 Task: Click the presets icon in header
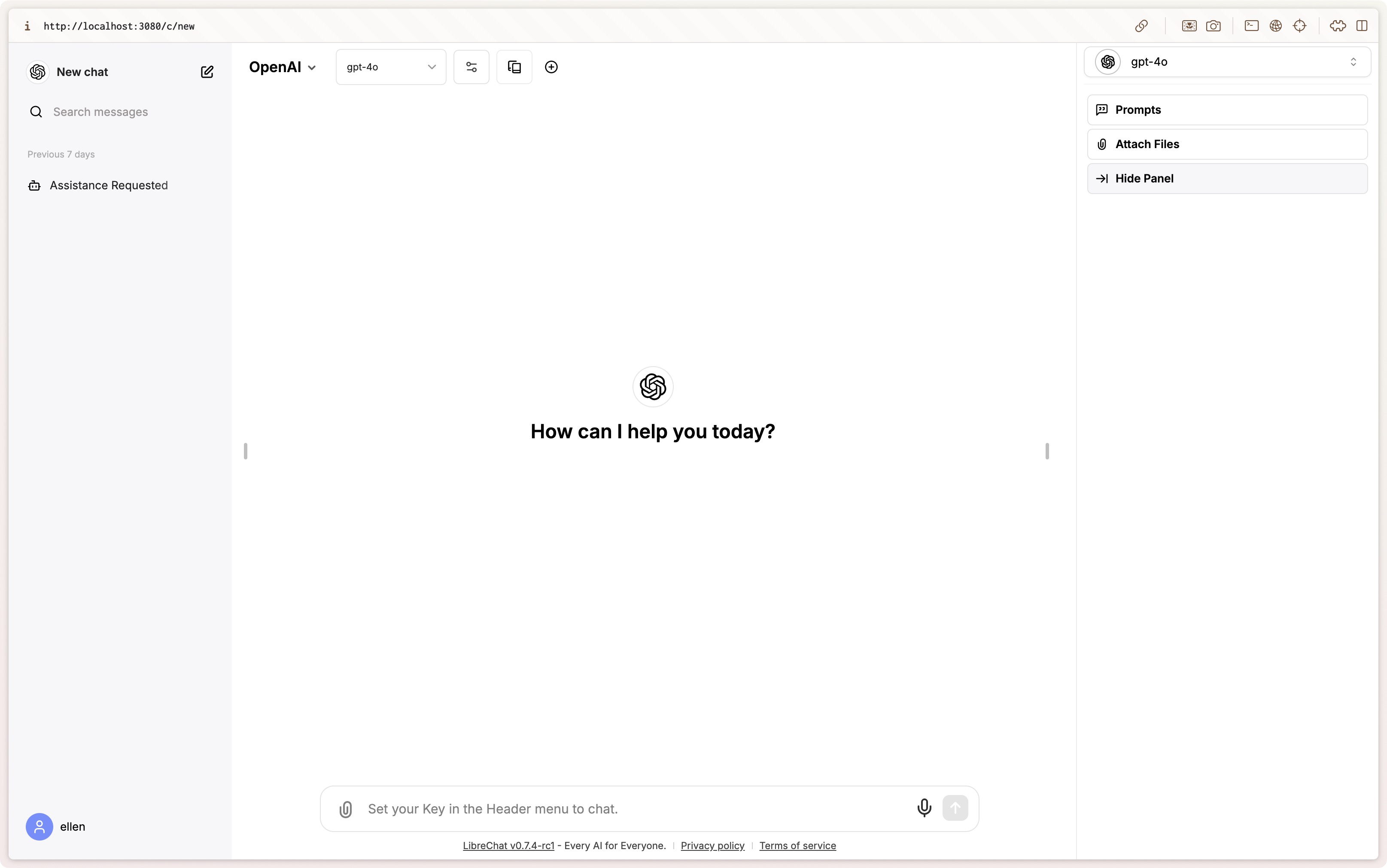click(x=514, y=67)
